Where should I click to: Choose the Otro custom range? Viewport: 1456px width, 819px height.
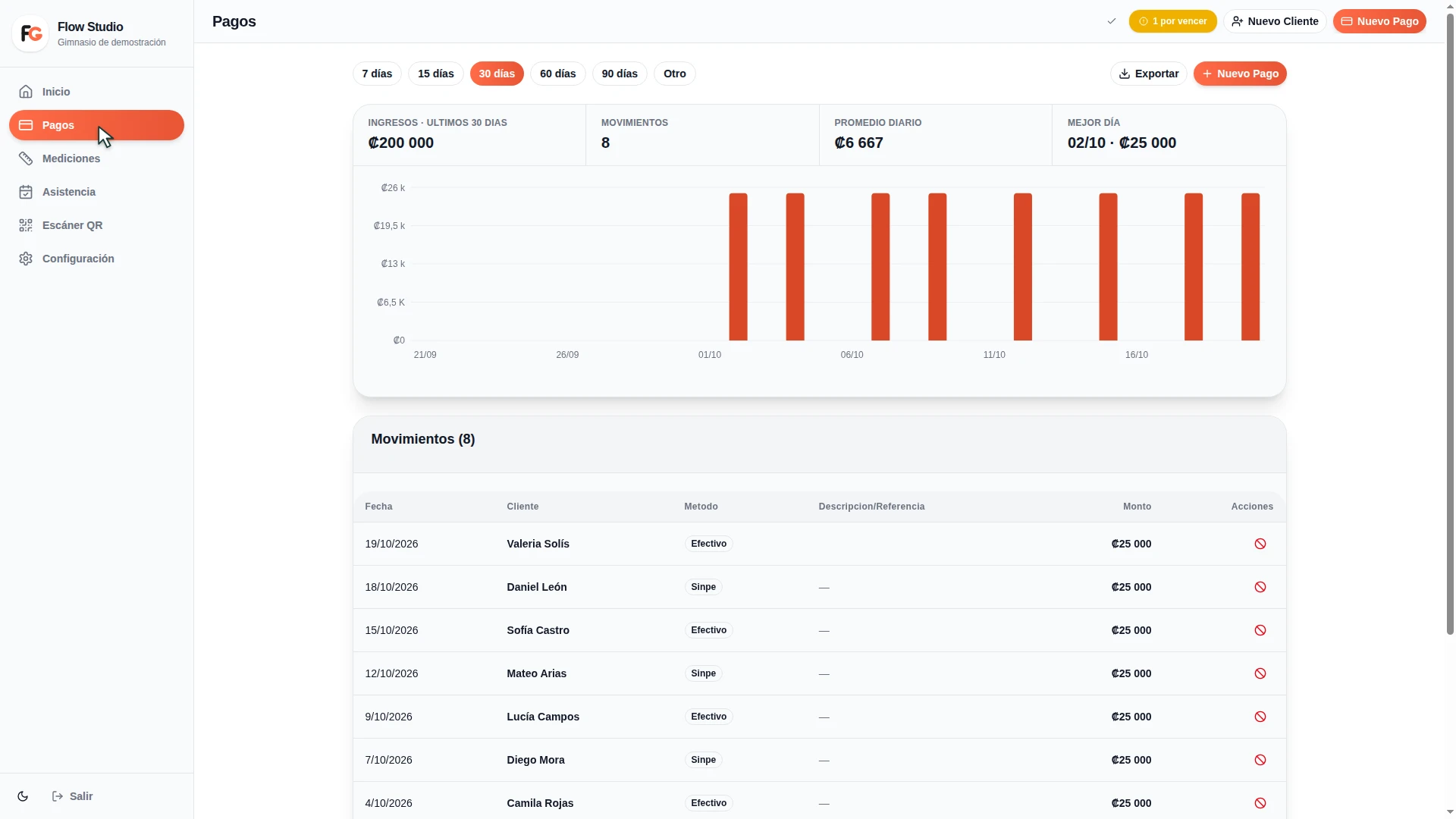tap(675, 74)
